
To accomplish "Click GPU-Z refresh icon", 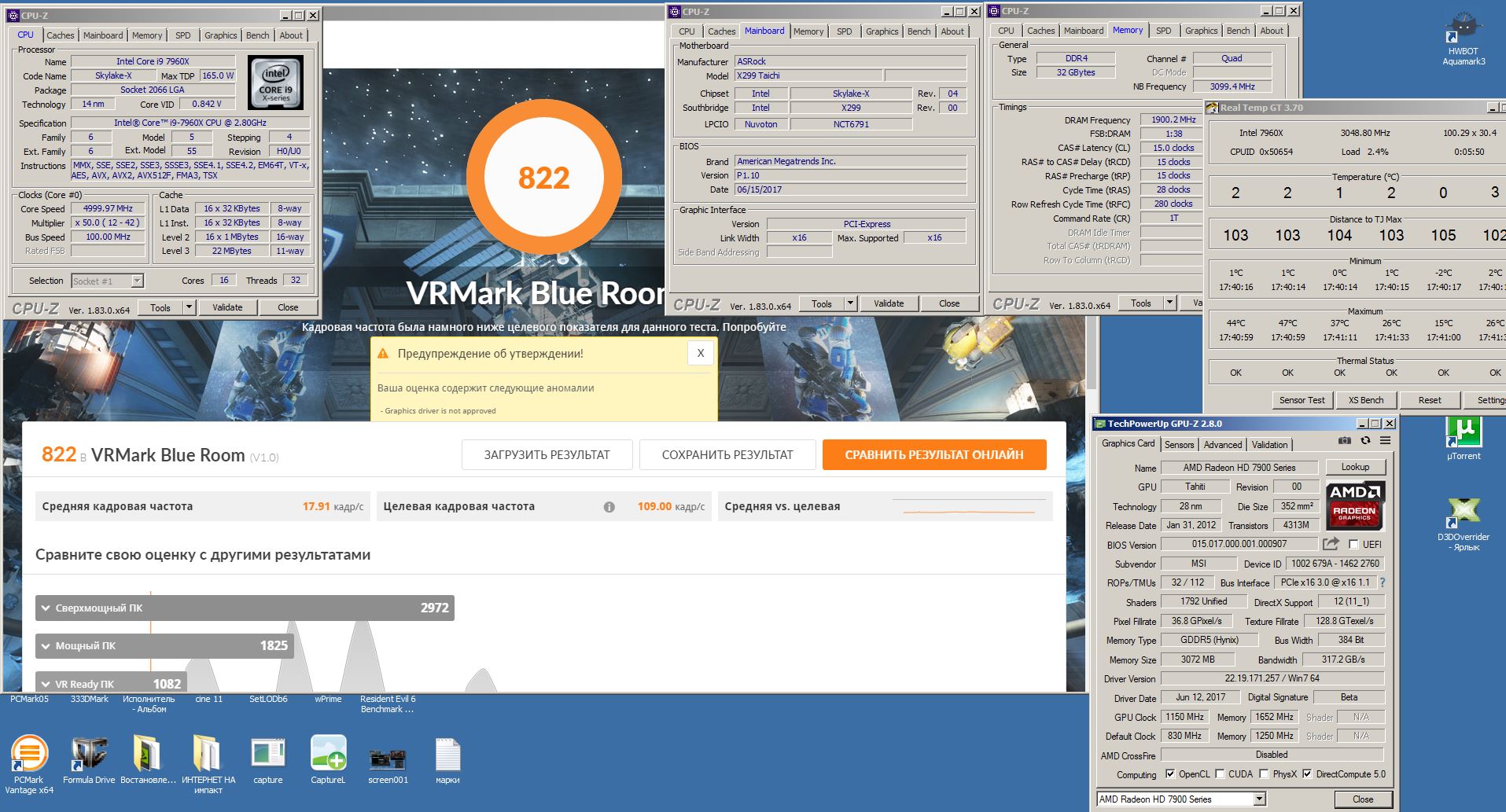I will 1365,441.
